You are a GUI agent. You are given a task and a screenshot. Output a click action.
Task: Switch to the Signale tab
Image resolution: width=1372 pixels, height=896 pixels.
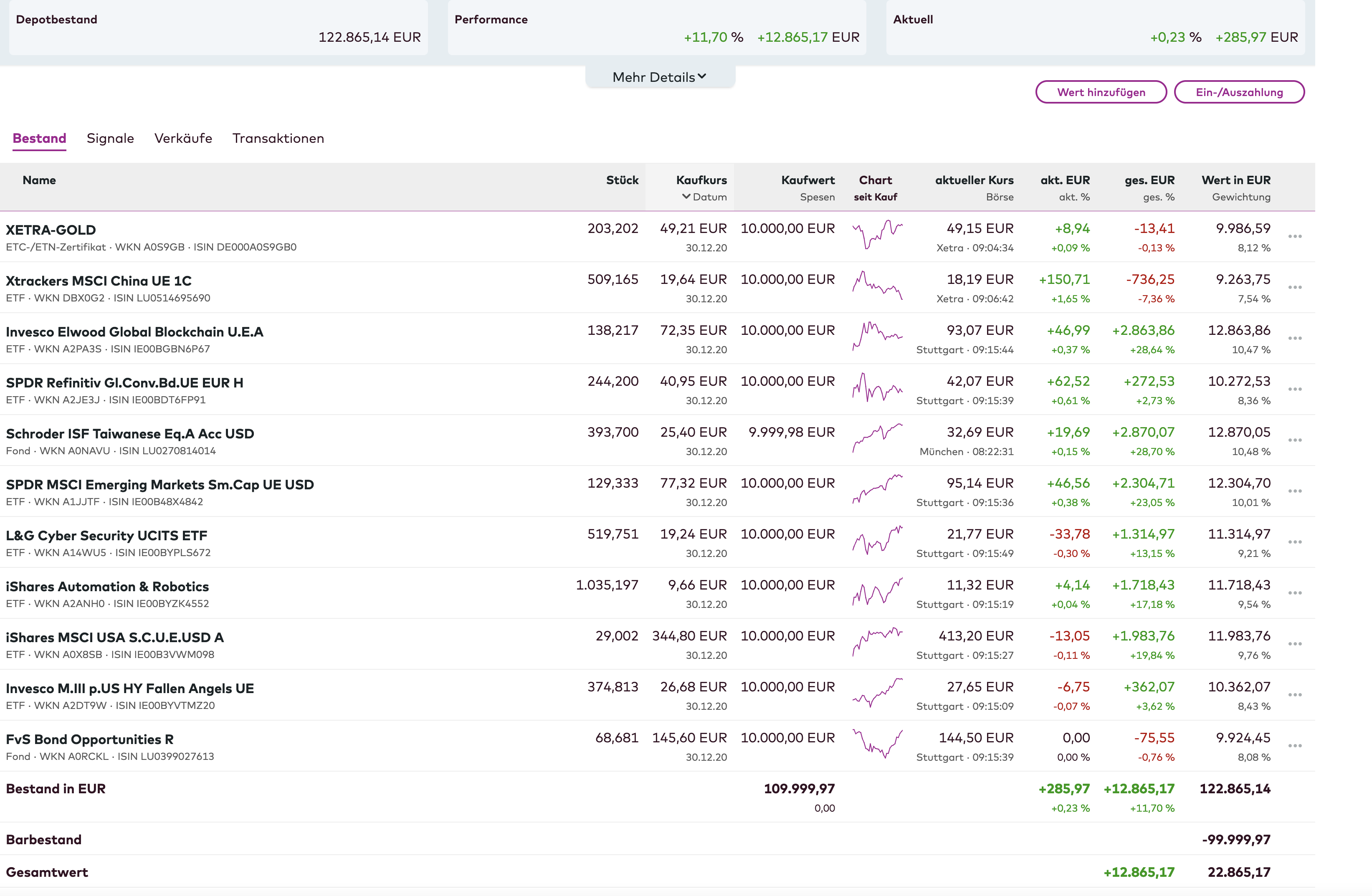(x=110, y=138)
